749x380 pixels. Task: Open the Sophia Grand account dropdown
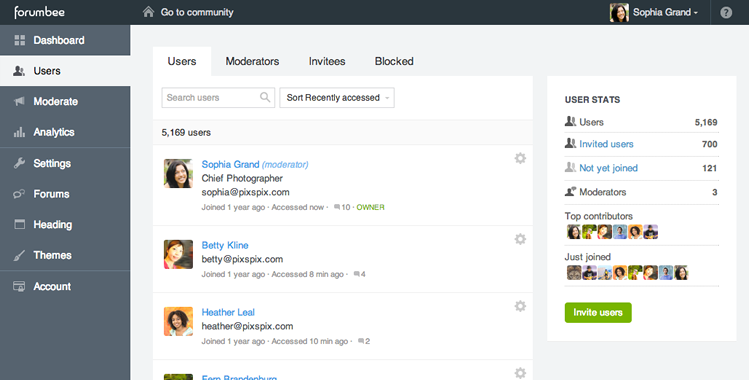pos(665,12)
